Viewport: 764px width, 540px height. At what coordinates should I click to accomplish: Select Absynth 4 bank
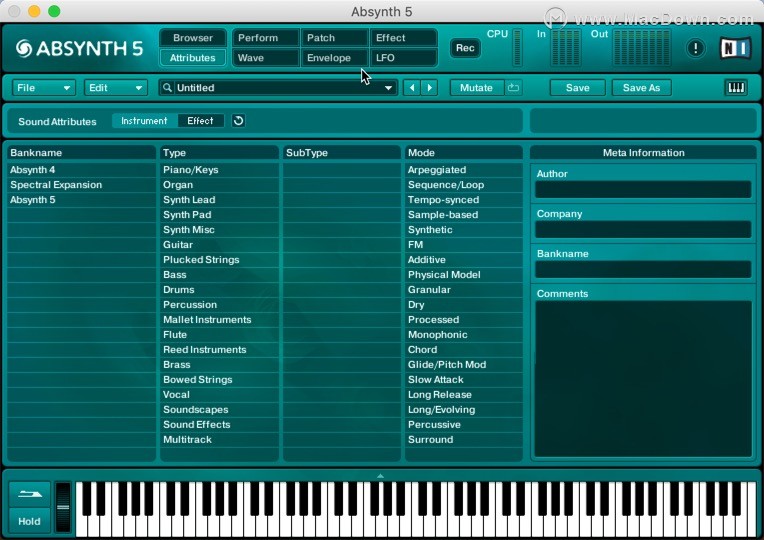coord(81,170)
